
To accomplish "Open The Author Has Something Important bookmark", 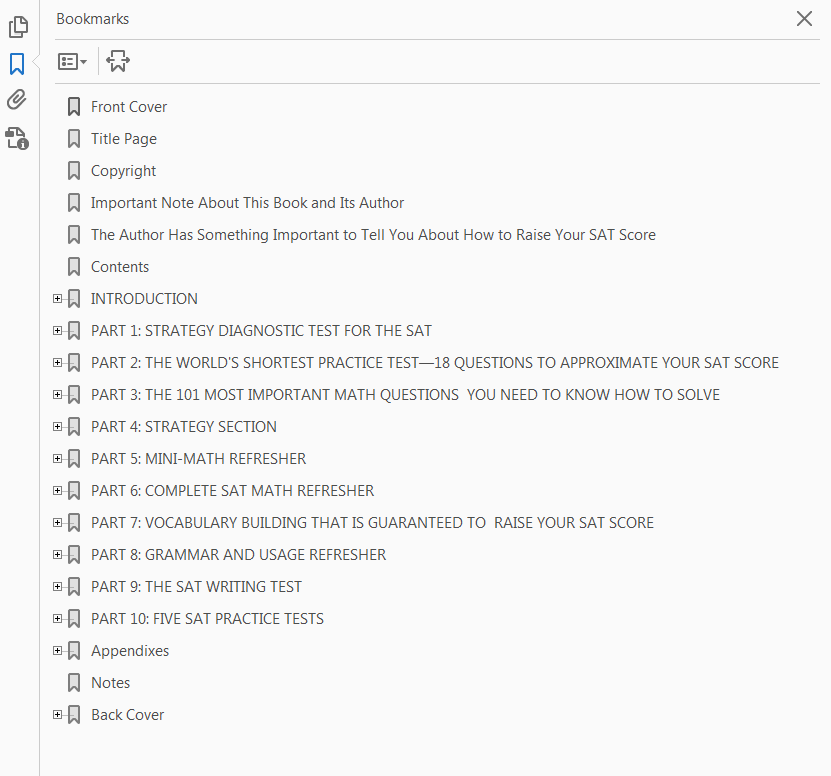I will click(x=373, y=235).
